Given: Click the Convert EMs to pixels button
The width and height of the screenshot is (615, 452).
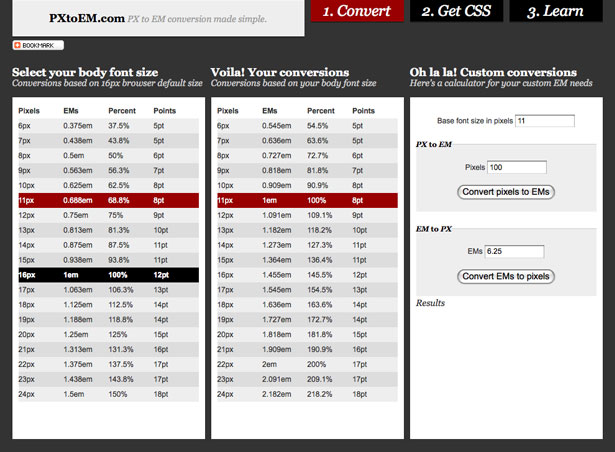Looking at the screenshot, I should click(506, 276).
